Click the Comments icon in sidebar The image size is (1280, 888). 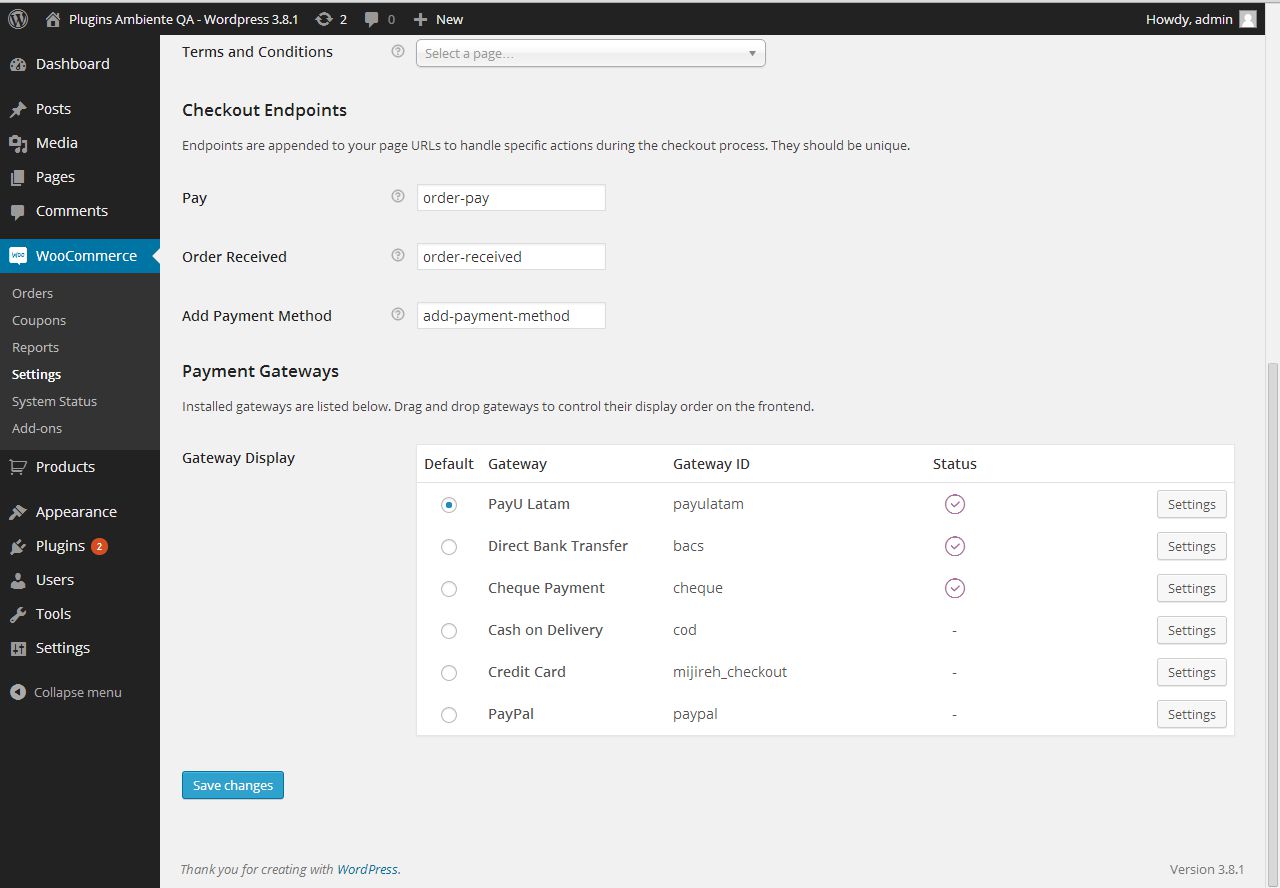tap(18, 211)
